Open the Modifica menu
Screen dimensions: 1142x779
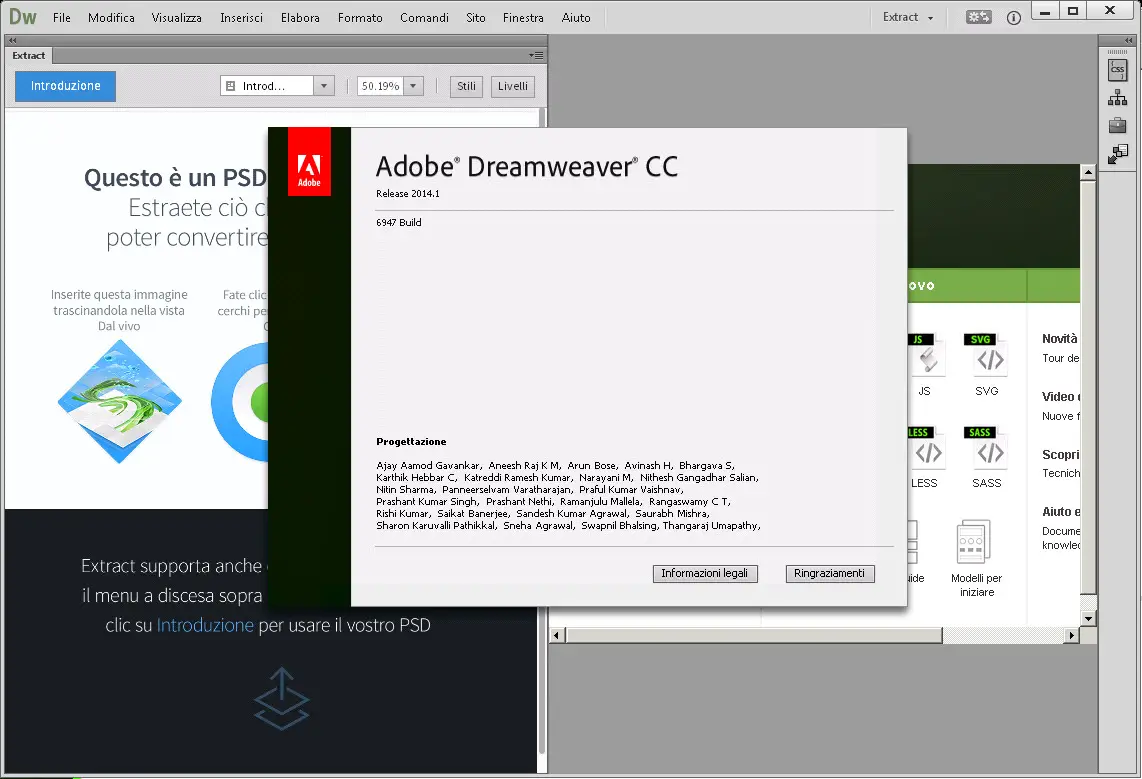click(x=111, y=17)
